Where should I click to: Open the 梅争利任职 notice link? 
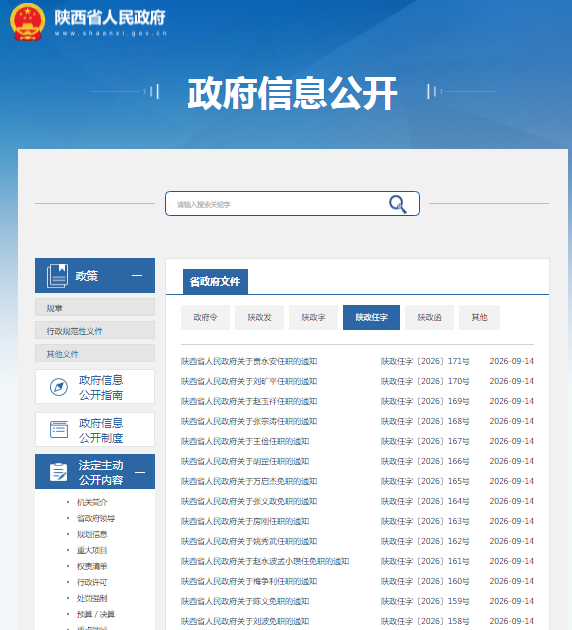[249, 581]
